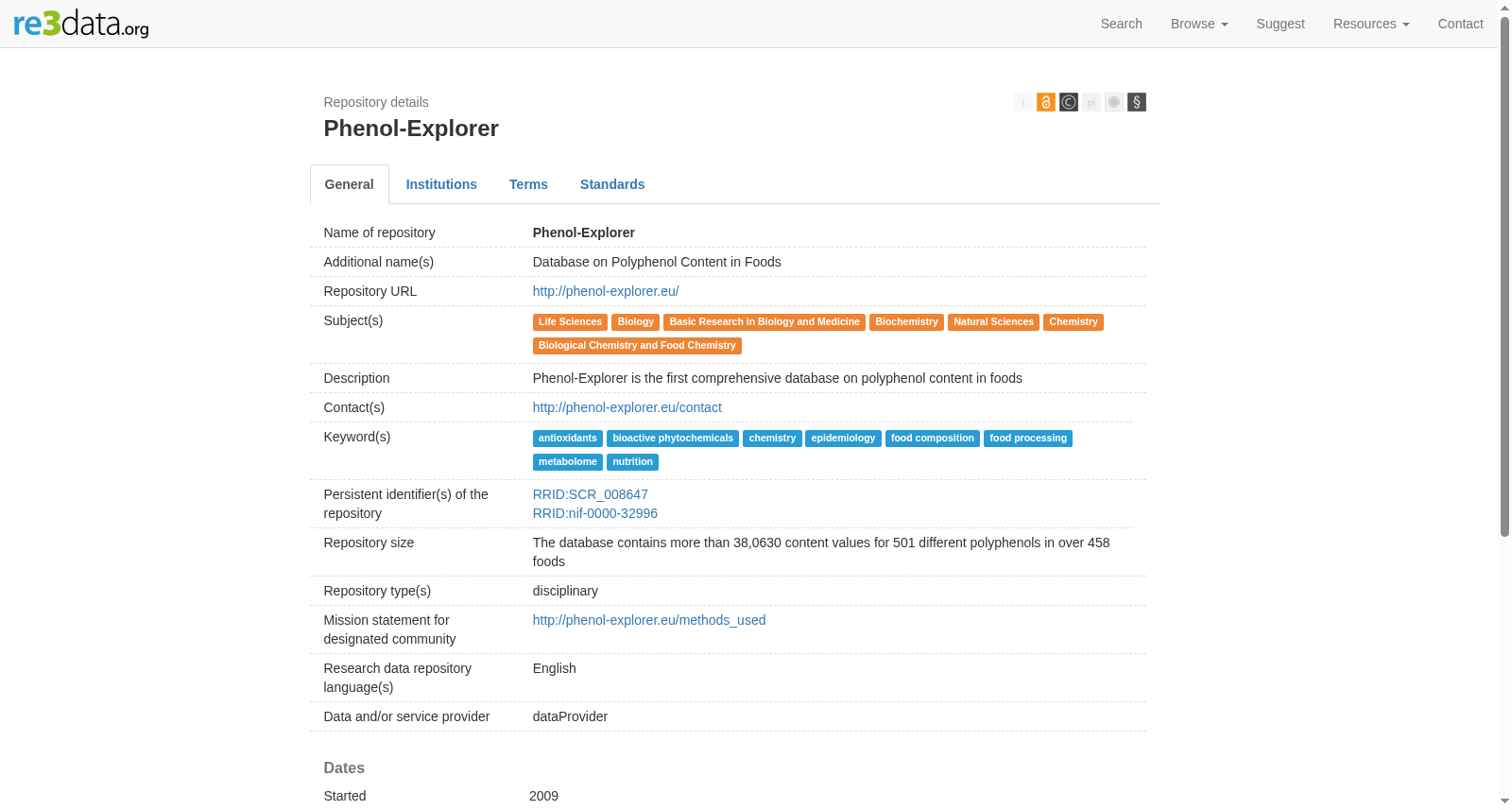
Task: Click the Natural Sciences subject tag
Action: pos(993,322)
